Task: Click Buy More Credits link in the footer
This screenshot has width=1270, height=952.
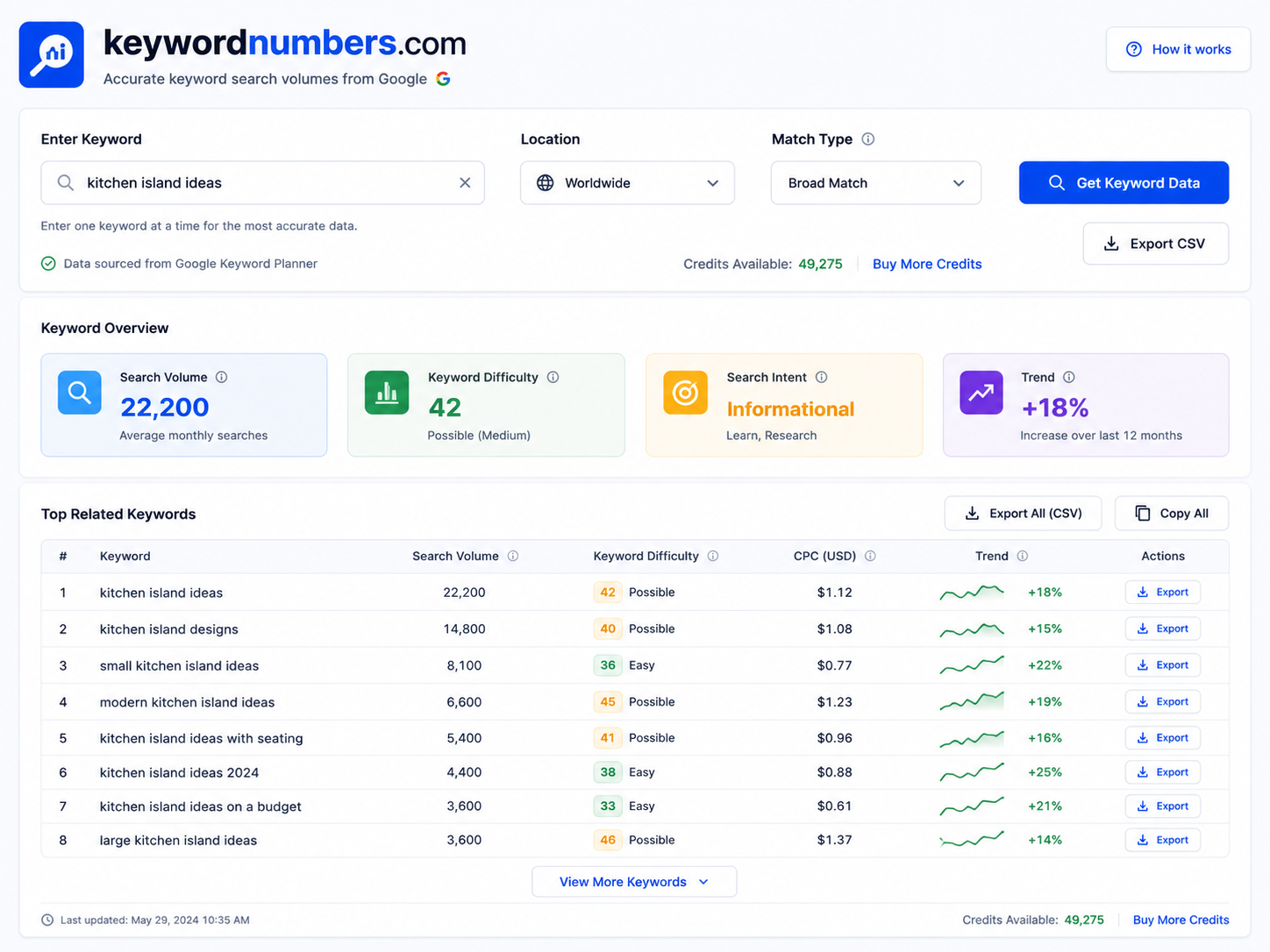Action: [1181, 920]
